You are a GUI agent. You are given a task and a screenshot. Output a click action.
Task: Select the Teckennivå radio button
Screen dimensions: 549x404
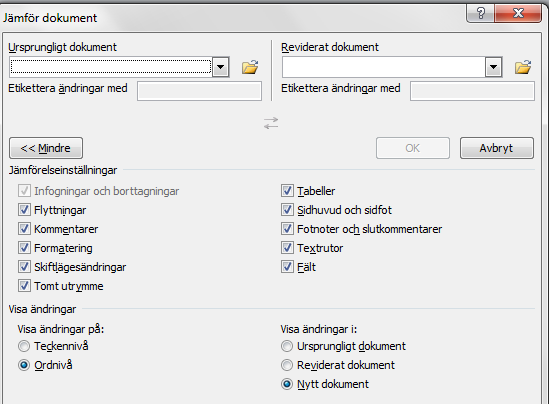point(24,346)
